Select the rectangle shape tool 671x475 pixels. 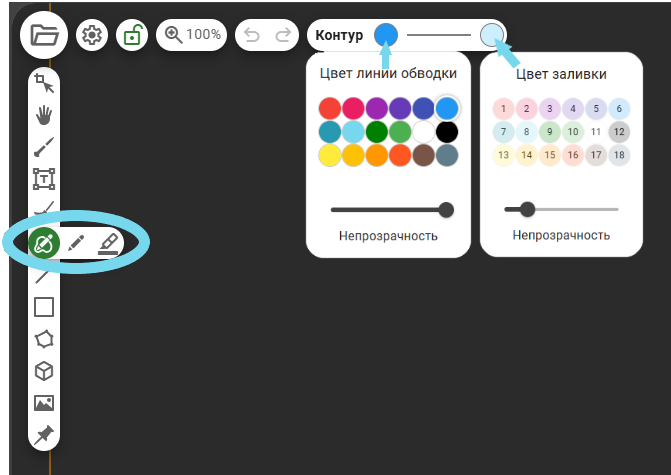pos(44,307)
